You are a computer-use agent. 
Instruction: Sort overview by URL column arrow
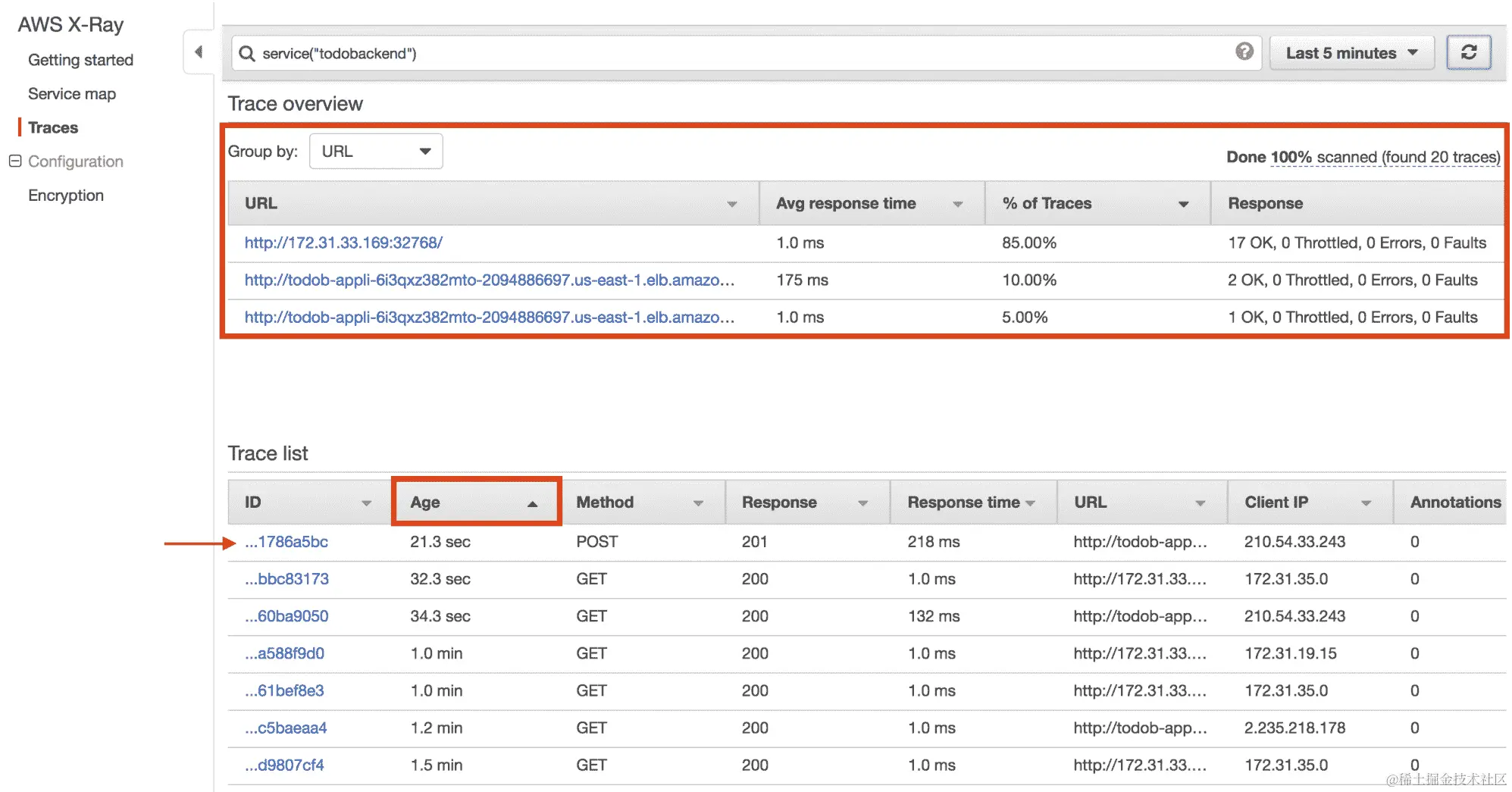point(732,204)
